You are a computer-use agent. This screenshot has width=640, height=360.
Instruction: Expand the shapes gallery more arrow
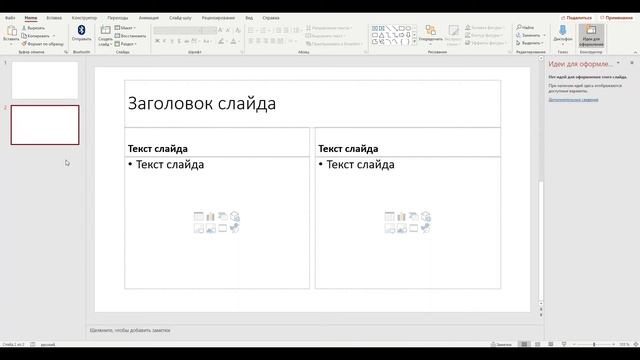click(x=414, y=41)
